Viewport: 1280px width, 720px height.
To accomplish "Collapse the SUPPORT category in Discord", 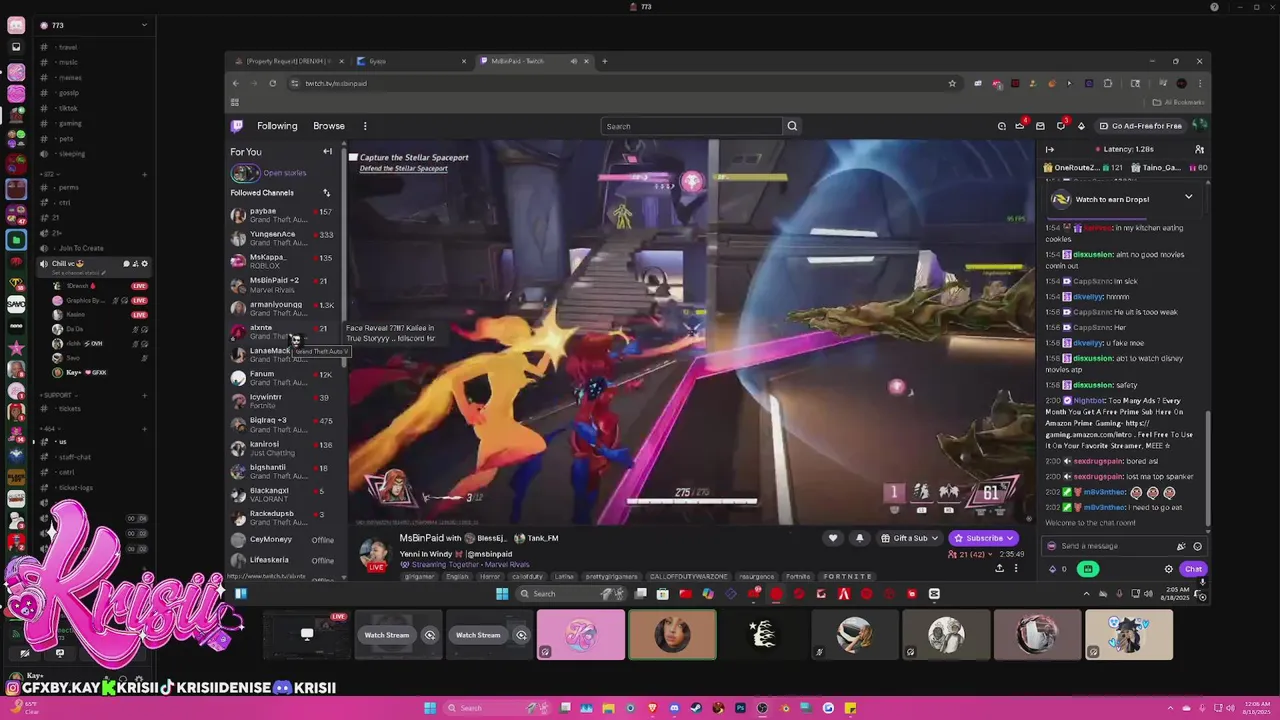I will [57, 395].
